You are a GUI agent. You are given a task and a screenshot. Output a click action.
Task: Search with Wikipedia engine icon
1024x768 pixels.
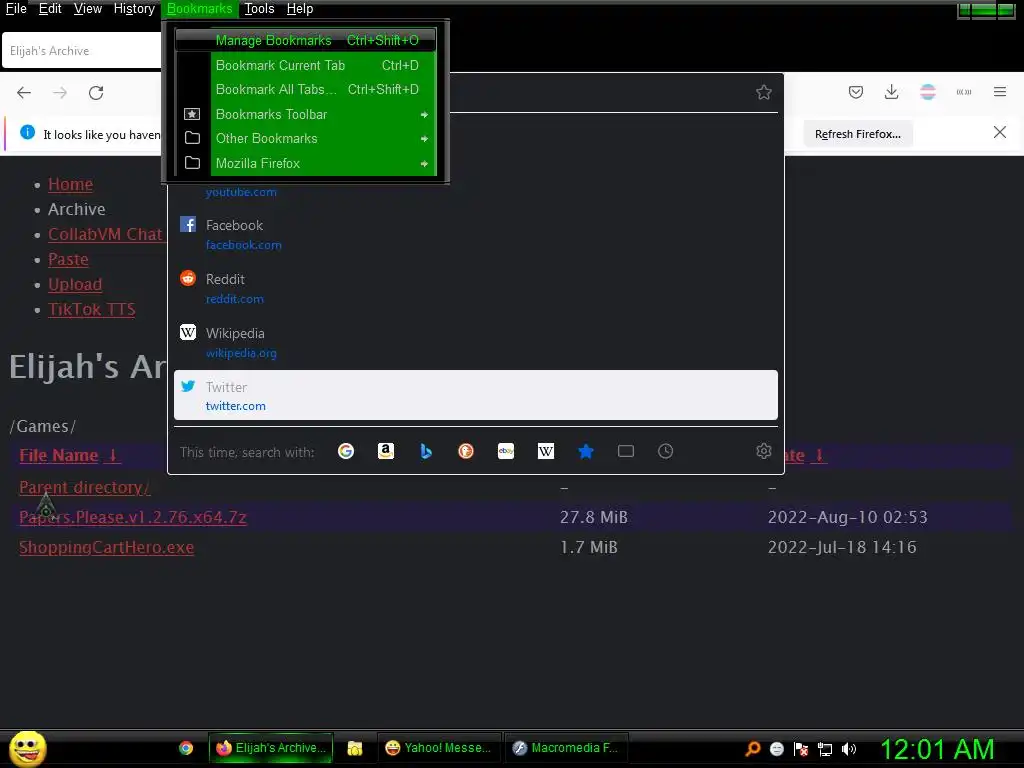(x=546, y=451)
